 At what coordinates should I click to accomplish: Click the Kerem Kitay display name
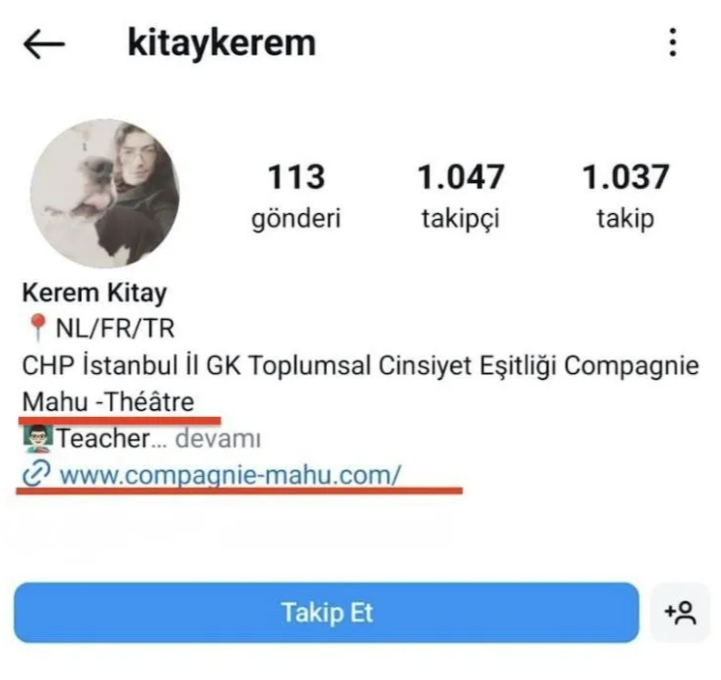pyautogui.click(x=95, y=293)
